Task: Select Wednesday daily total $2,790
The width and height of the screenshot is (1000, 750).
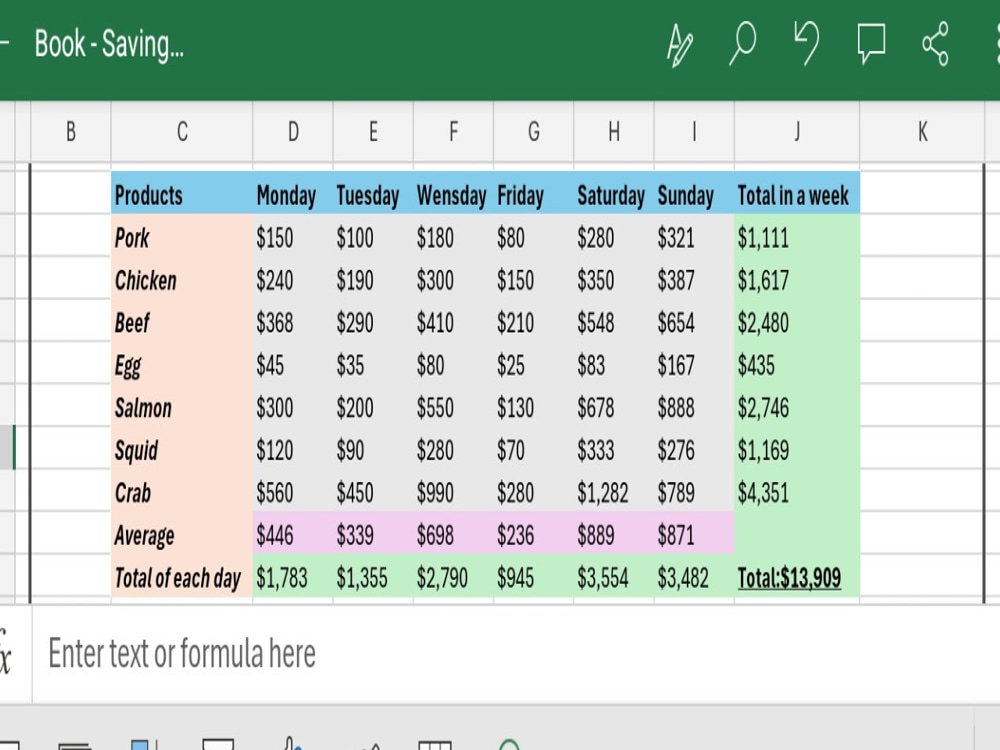Action: click(453, 577)
